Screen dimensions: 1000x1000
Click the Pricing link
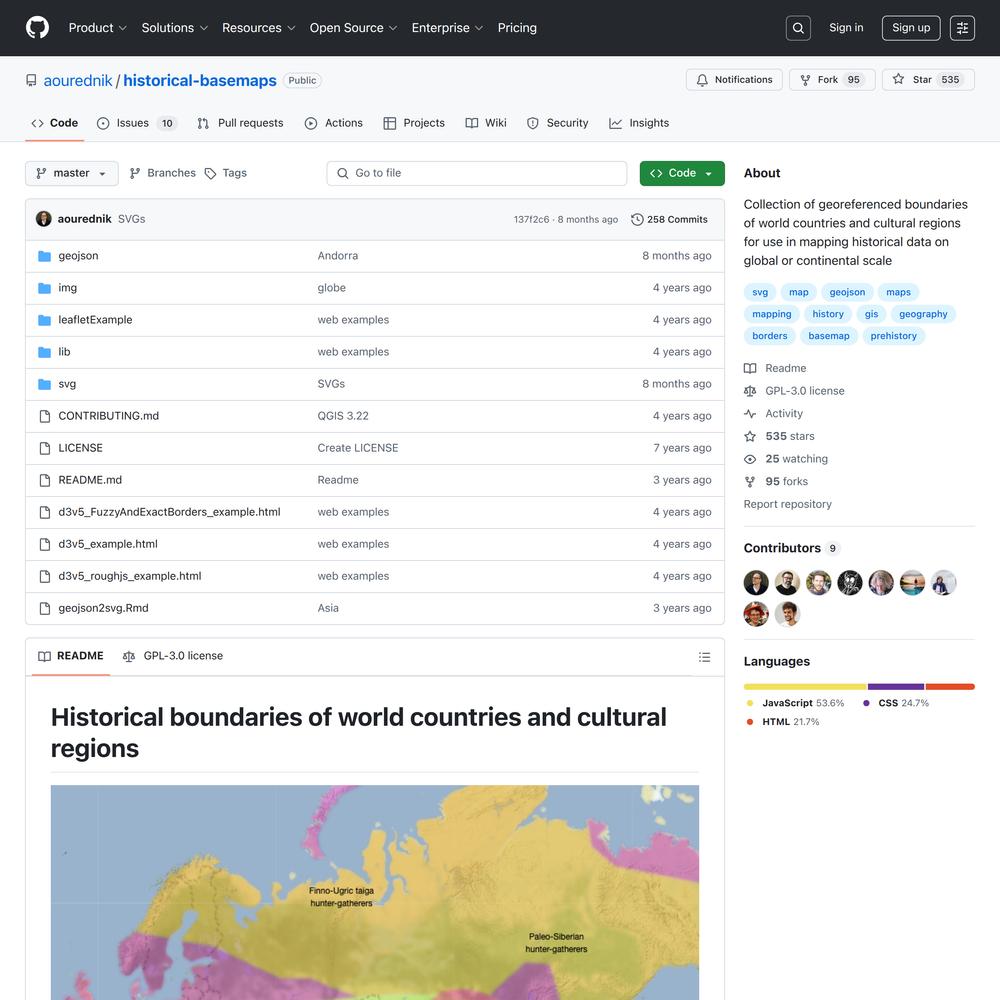point(517,28)
